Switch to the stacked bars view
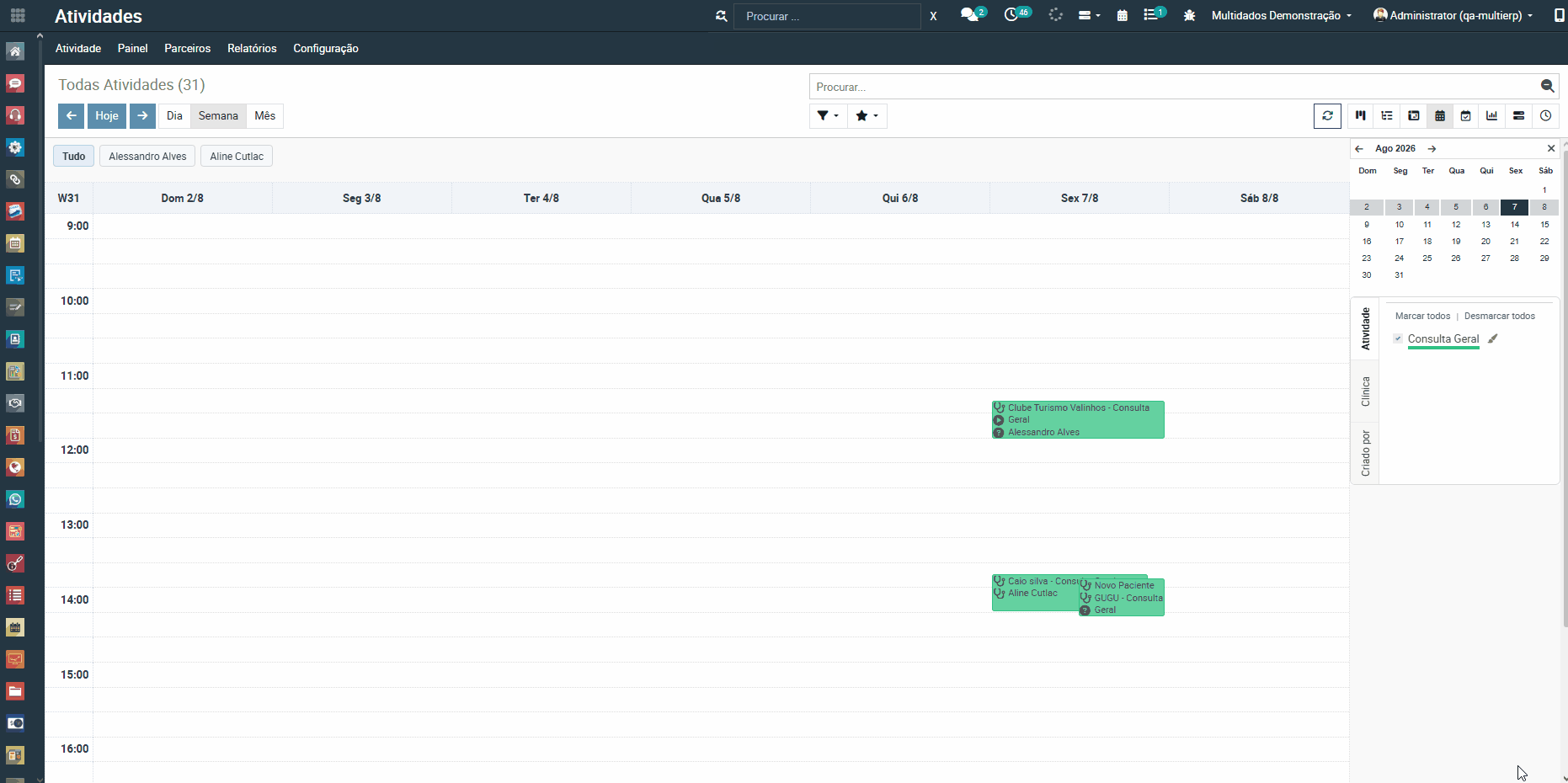The height and width of the screenshot is (783, 1568). point(1519,116)
